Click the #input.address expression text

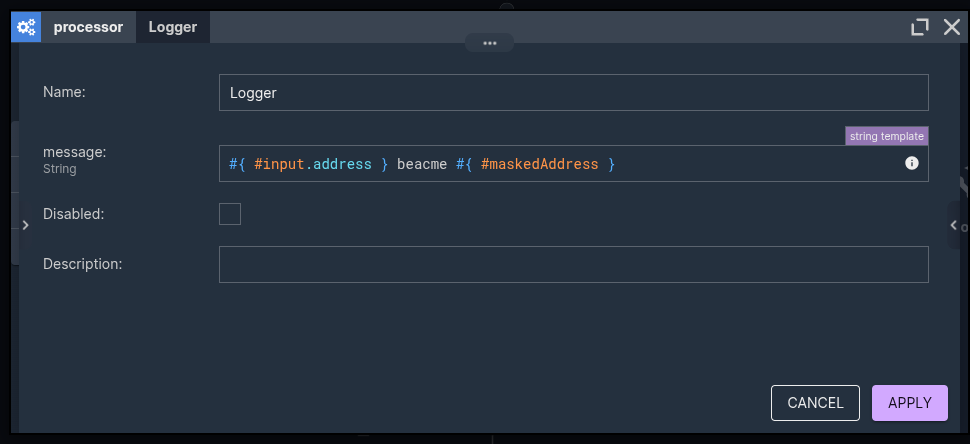313,164
